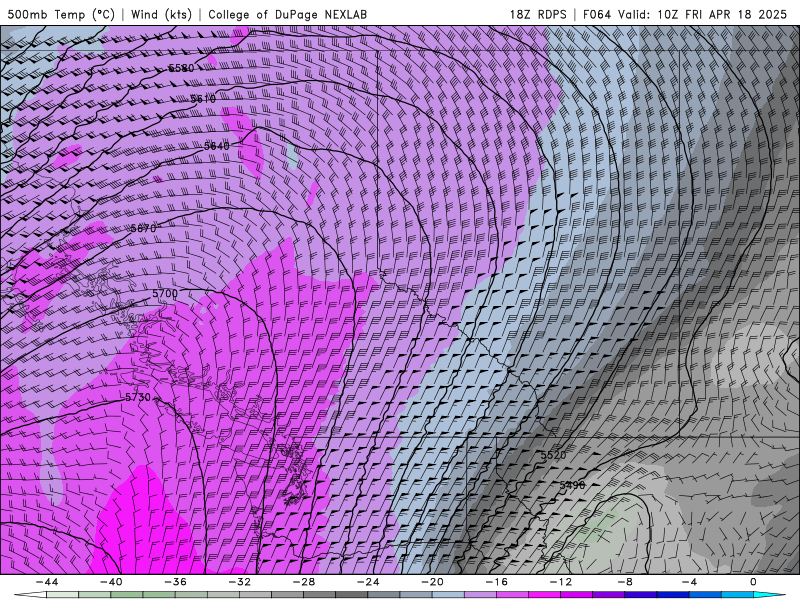Viewport: 800px width, 600px height.
Task: Select the 5700 height contour label
Action: 165,294
